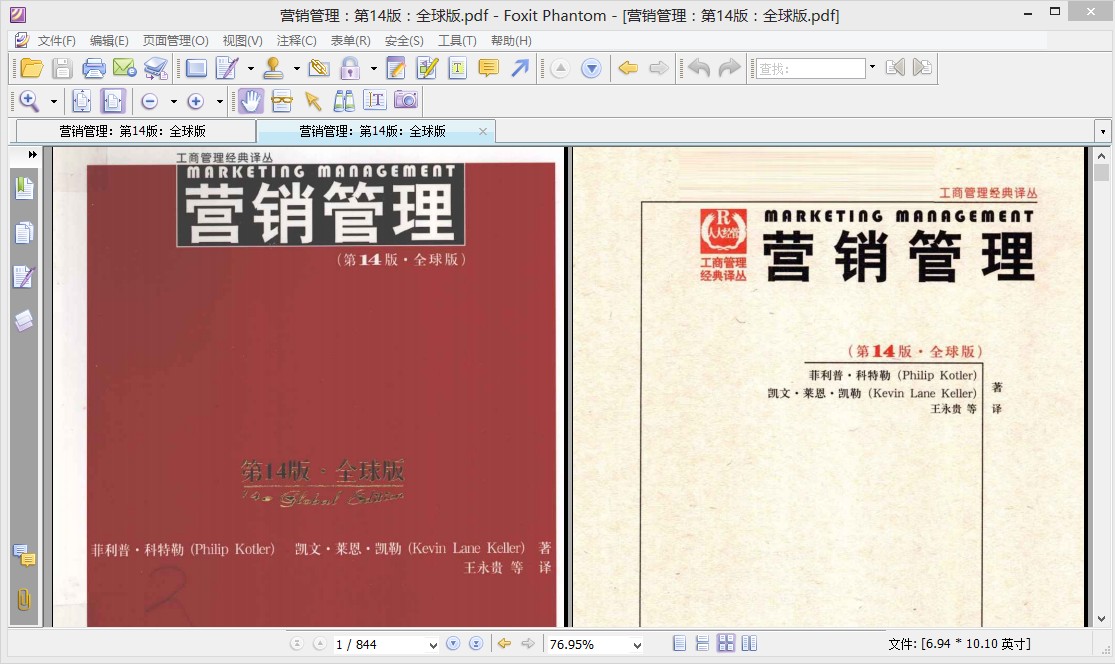1115x664 pixels.
Task: Open the attachments paperclip panel in sidebar
Action: [x=24, y=599]
